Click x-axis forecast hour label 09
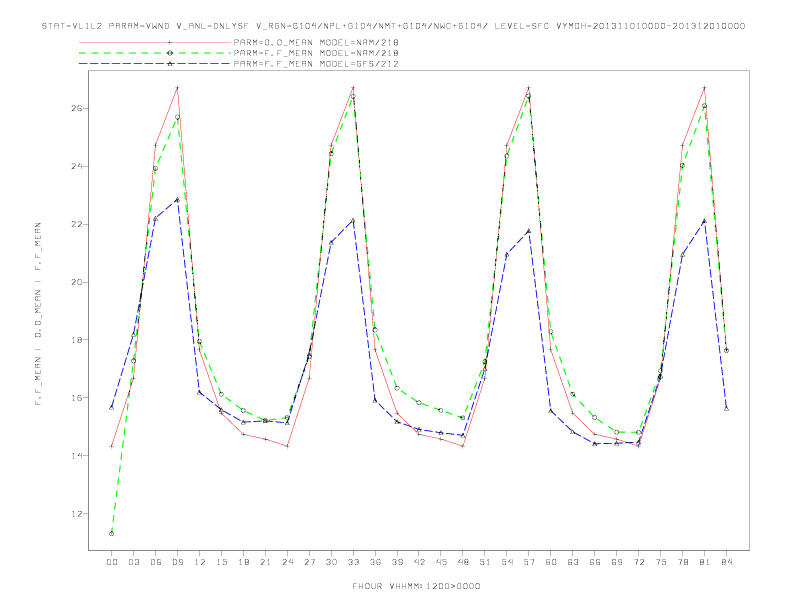The width and height of the screenshot is (792, 612). [177, 562]
